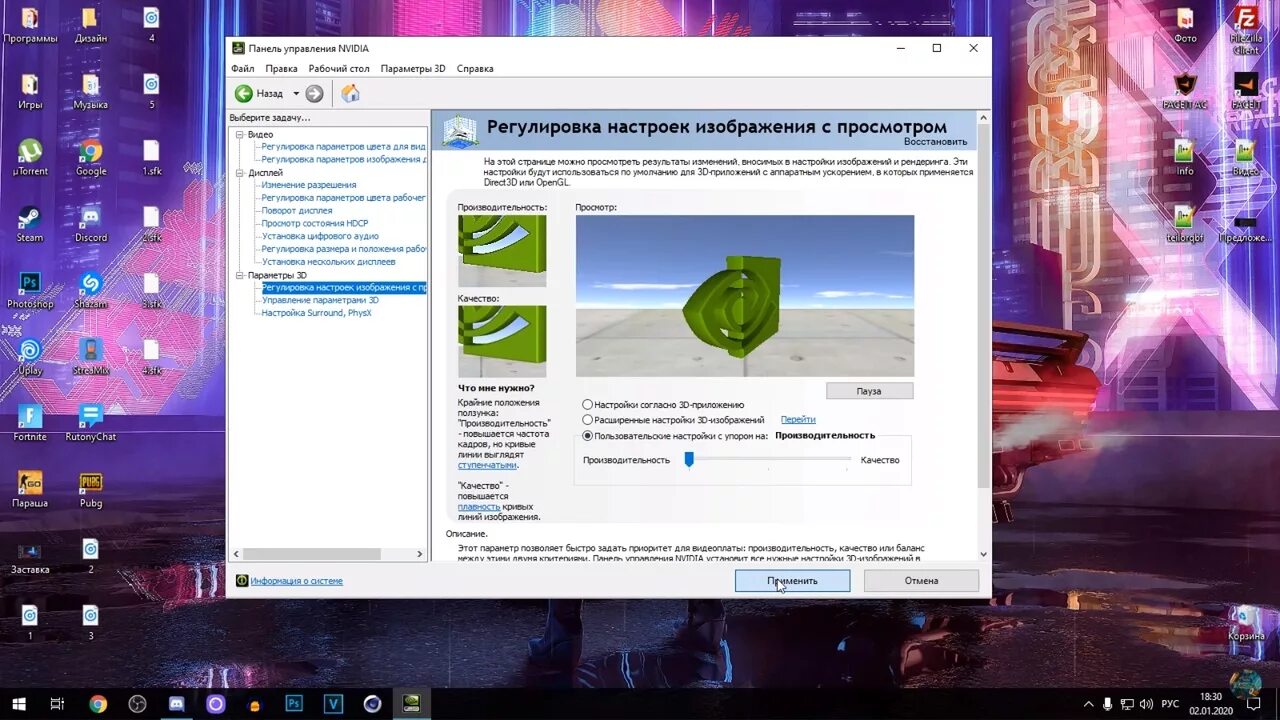Collapse the Дисплей tree node
Screen dimensions: 1280x720
pyautogui.click(x=240, y=173)
